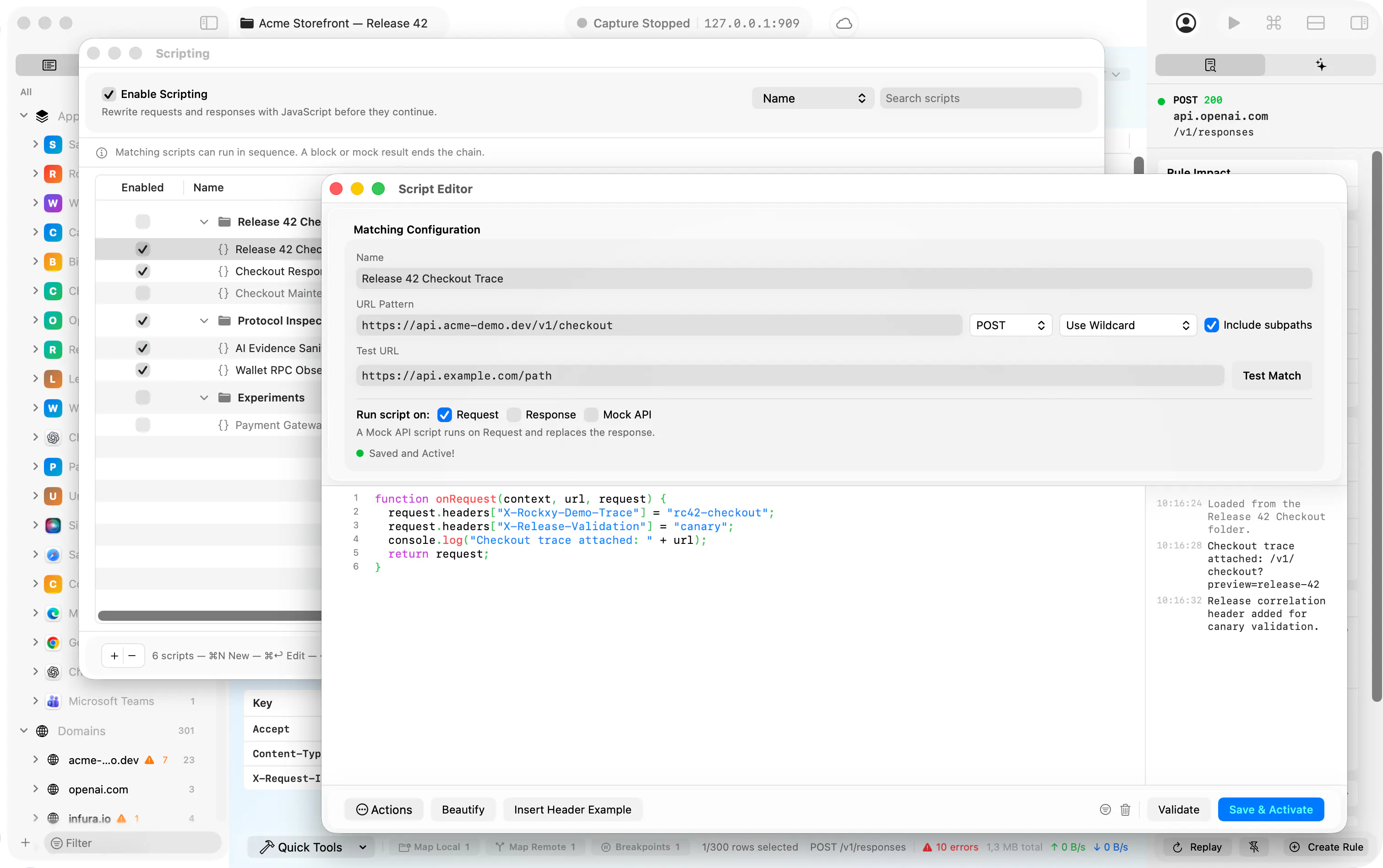The height and width of the screenshot is (868, 1383).
Task: Click the add plus icon beside Filter
Action: click(x=25, y=843)
